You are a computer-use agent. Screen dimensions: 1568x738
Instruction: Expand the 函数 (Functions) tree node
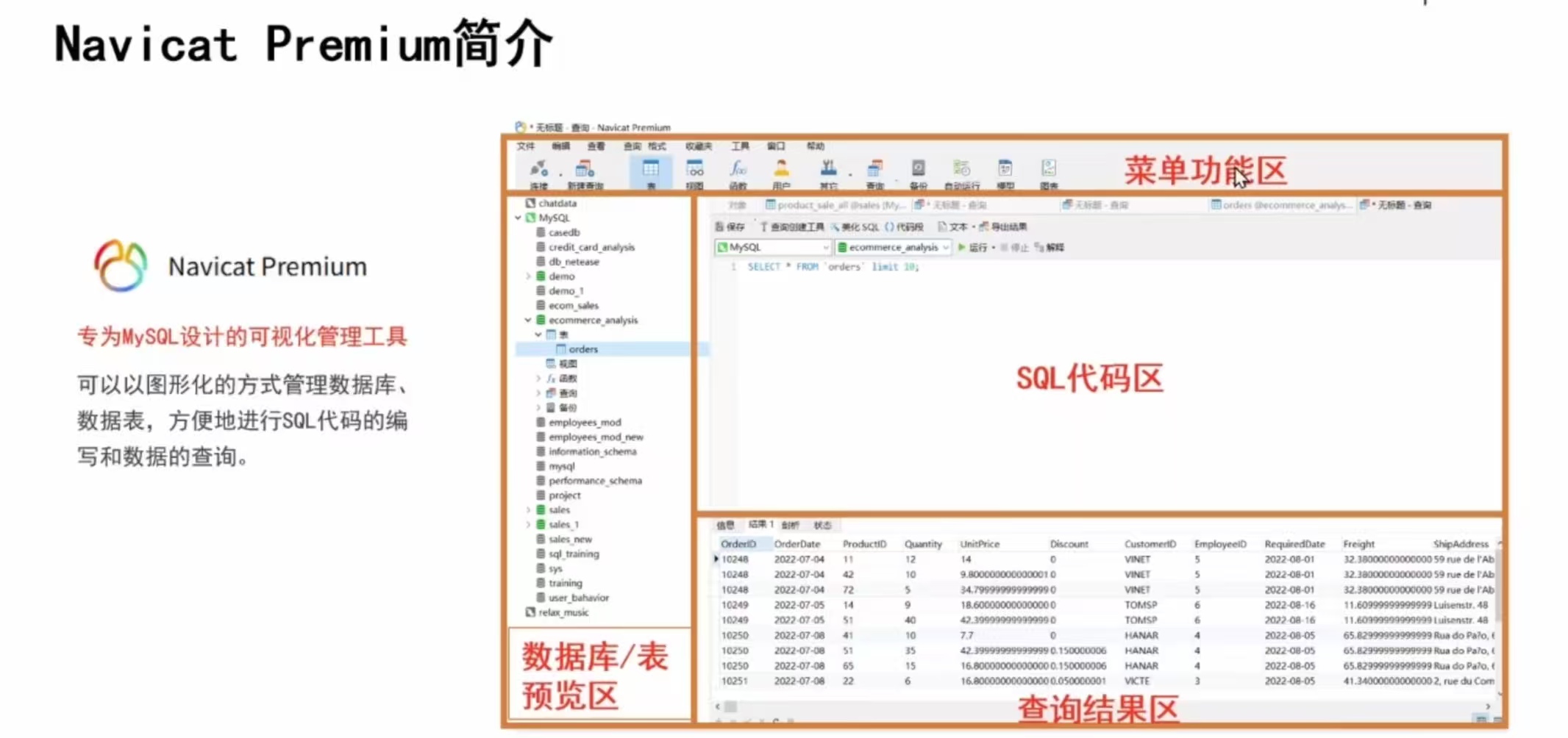click(538, 379)
